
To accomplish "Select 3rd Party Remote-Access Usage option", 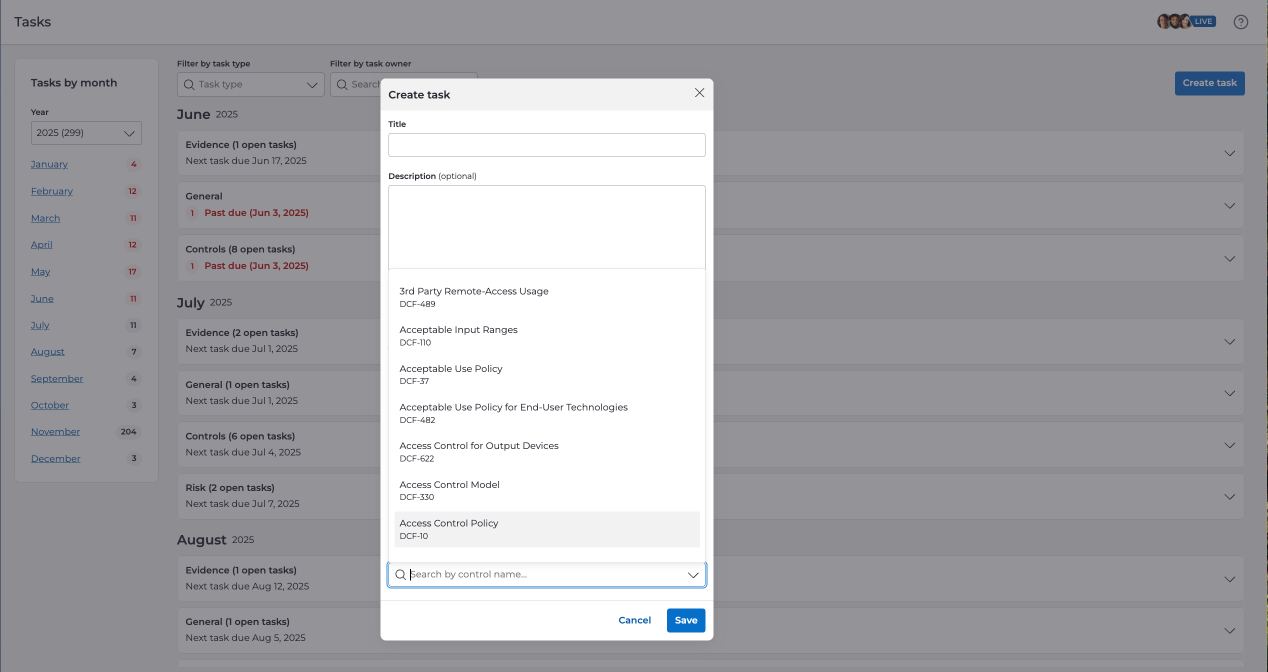I will coord(547,297).
